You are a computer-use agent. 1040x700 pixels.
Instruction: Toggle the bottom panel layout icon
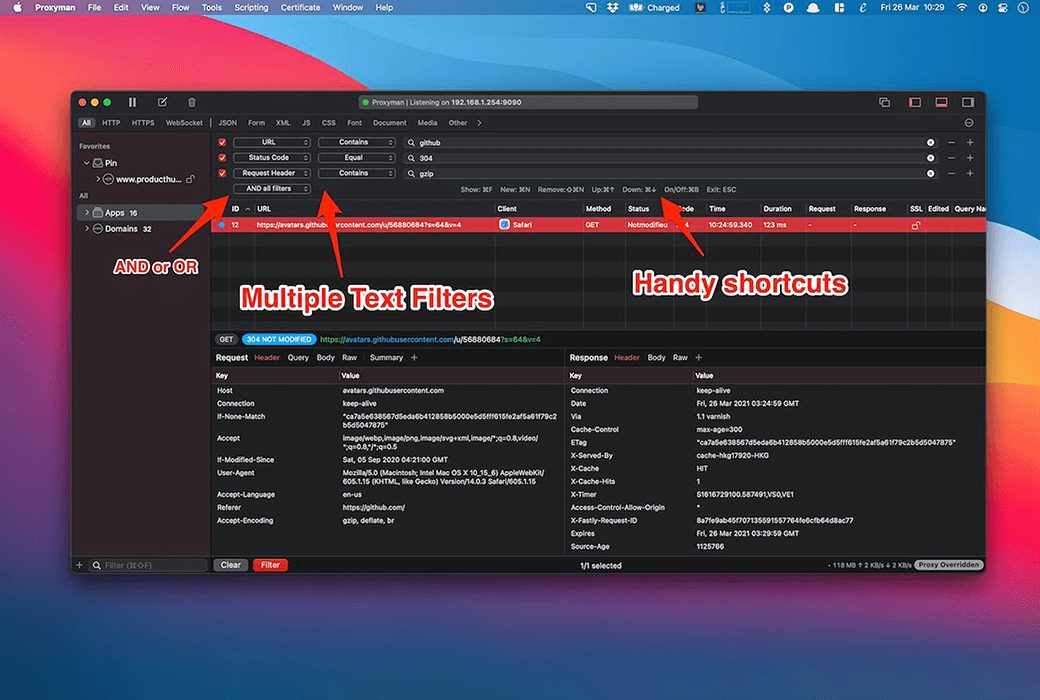tap(941, 102)
